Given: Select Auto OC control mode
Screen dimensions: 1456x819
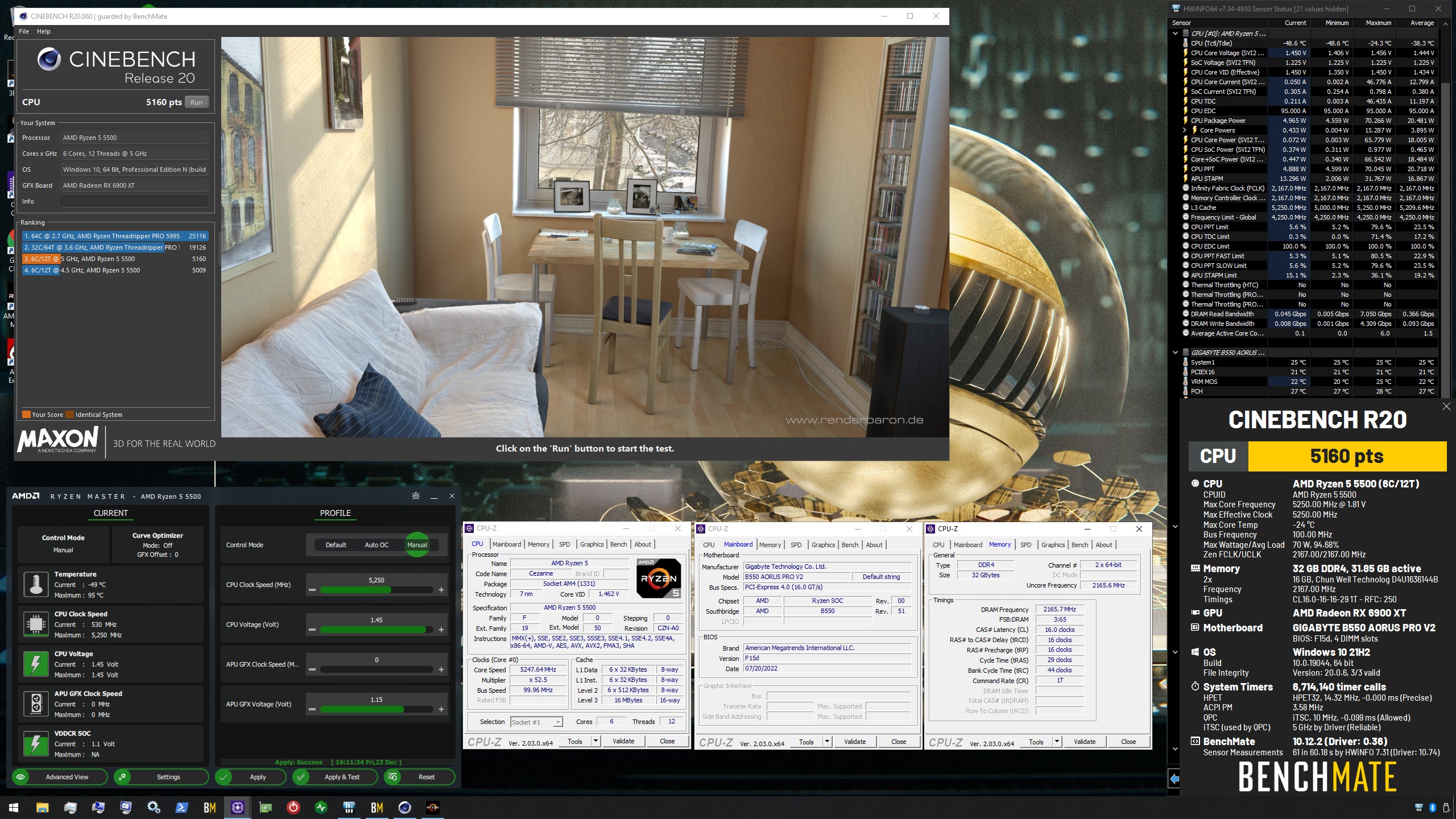Looking at the screenshot, I should coord(377,545).
